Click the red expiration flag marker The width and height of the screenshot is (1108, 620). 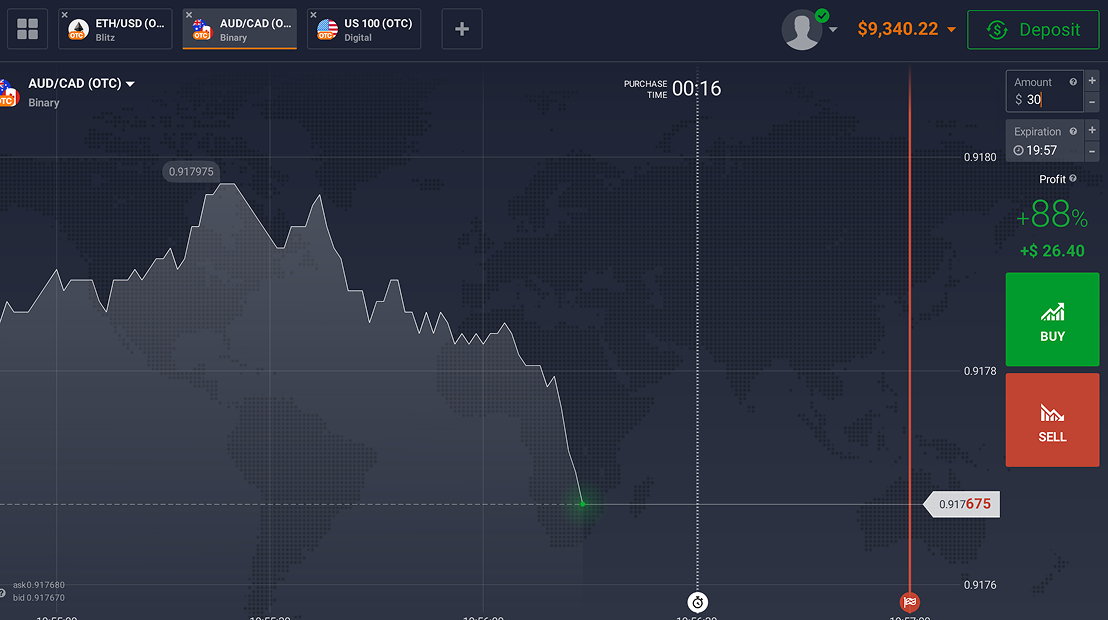[x=909, y=602]
